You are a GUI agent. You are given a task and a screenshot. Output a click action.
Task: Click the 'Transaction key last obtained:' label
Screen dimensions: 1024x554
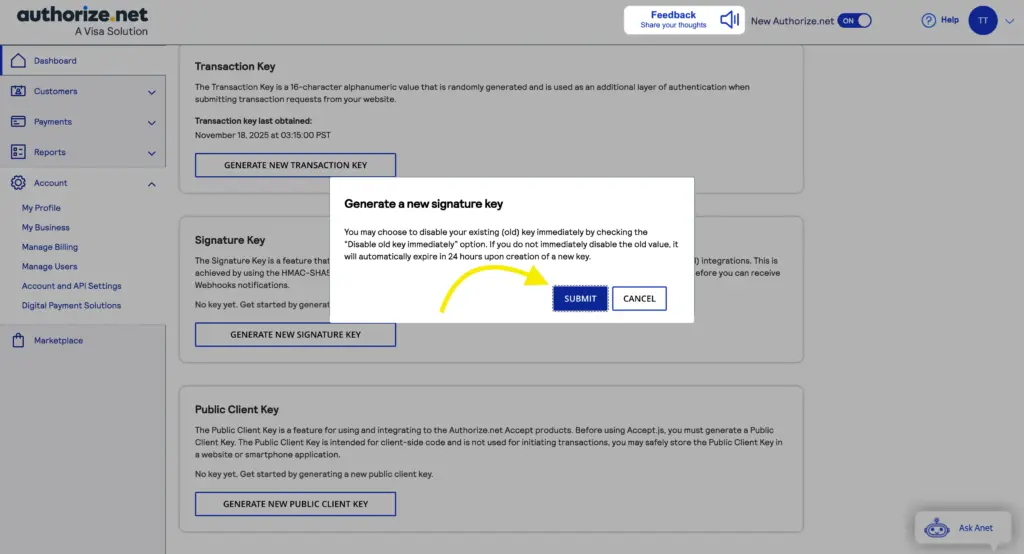pos(253,121)
